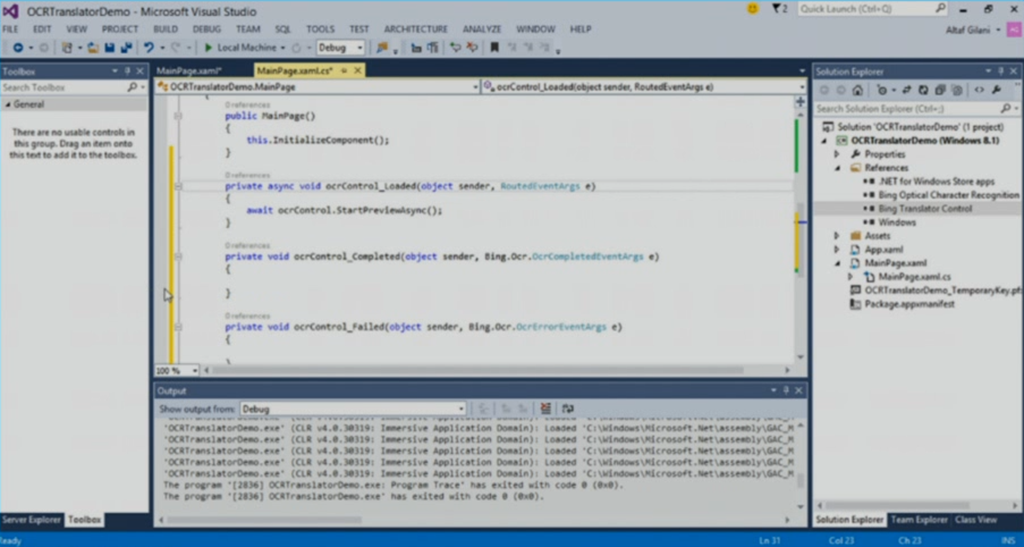The height and width of the screenshot is (547, 1024).
Task: Click the View Code icon in Solution Explorer
Action: coord(979,90)
